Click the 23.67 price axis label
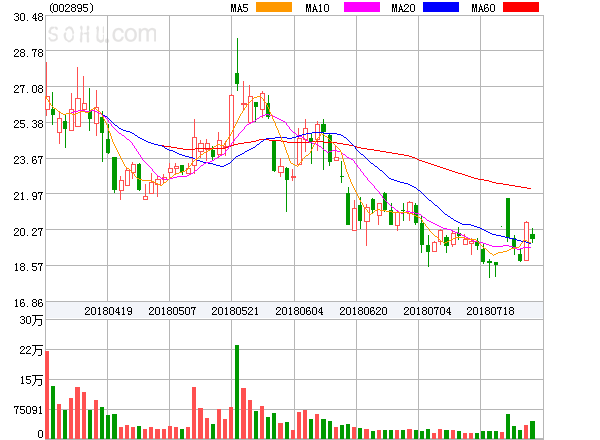Viewport: 600px width, 440px height. coord(28,160)
